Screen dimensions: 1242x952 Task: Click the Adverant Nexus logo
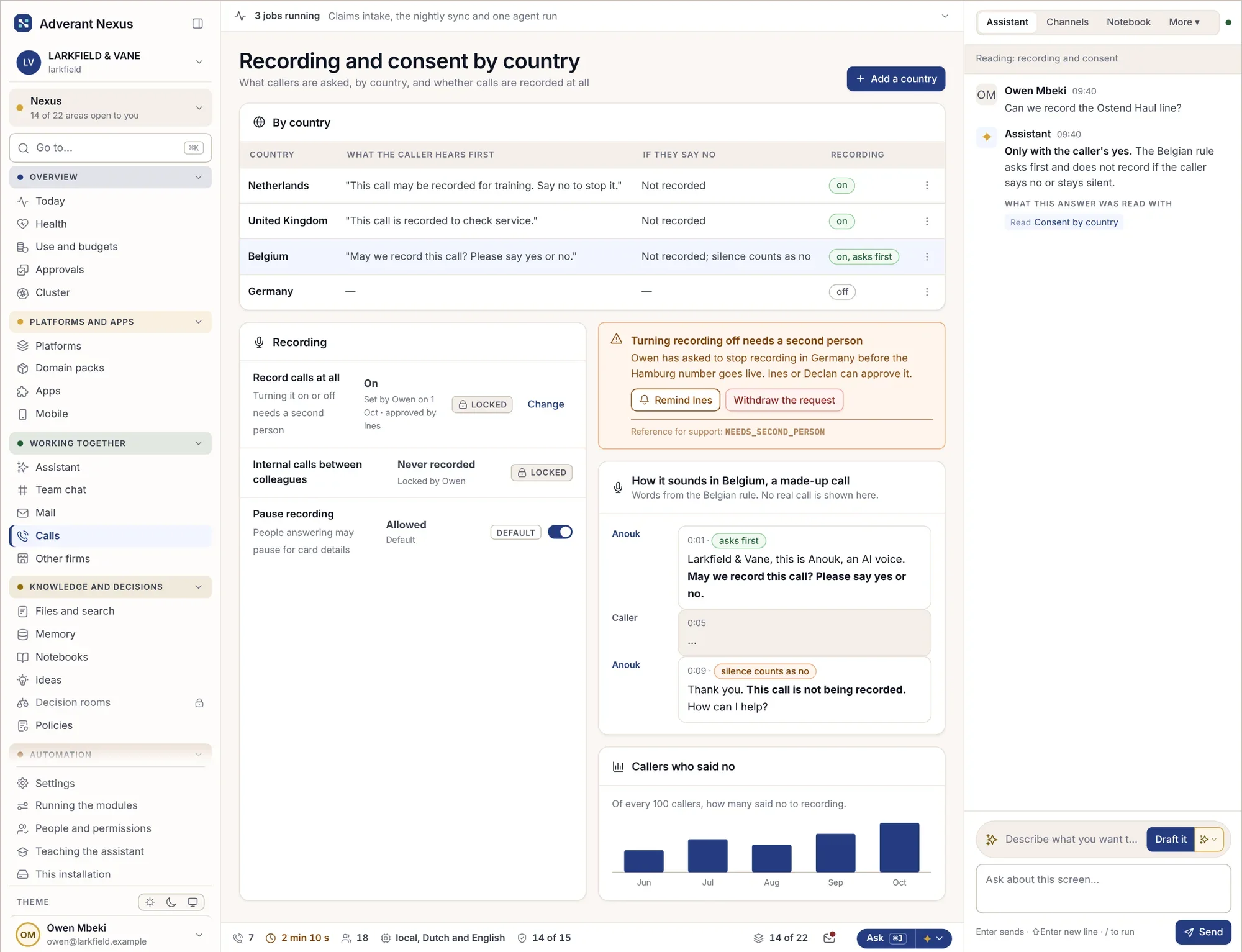click(23, 24)
